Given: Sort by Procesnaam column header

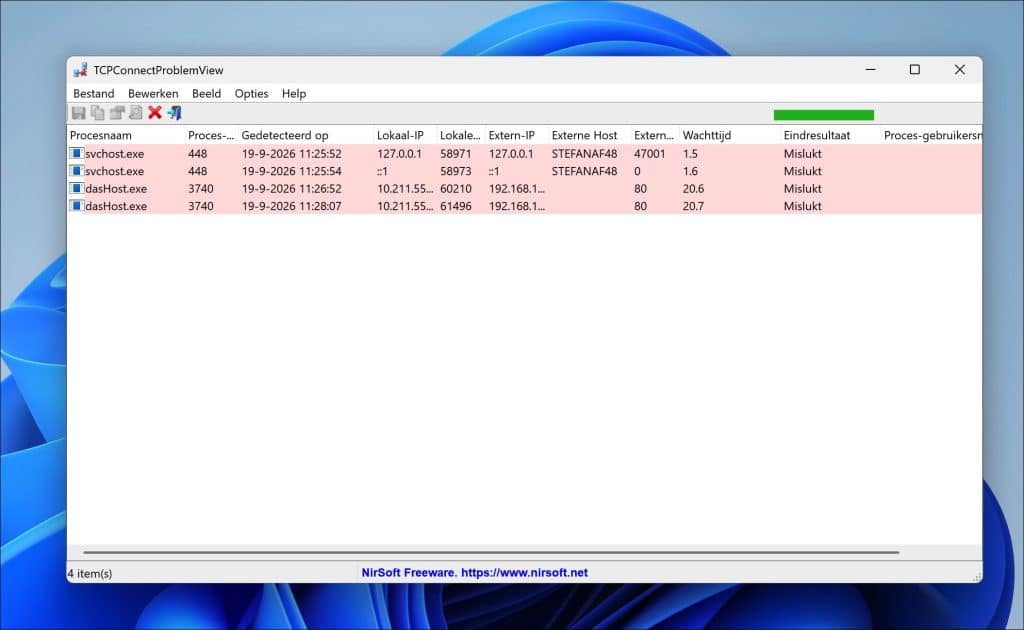Looking at the screenshot, I should (x=126, y=135).
